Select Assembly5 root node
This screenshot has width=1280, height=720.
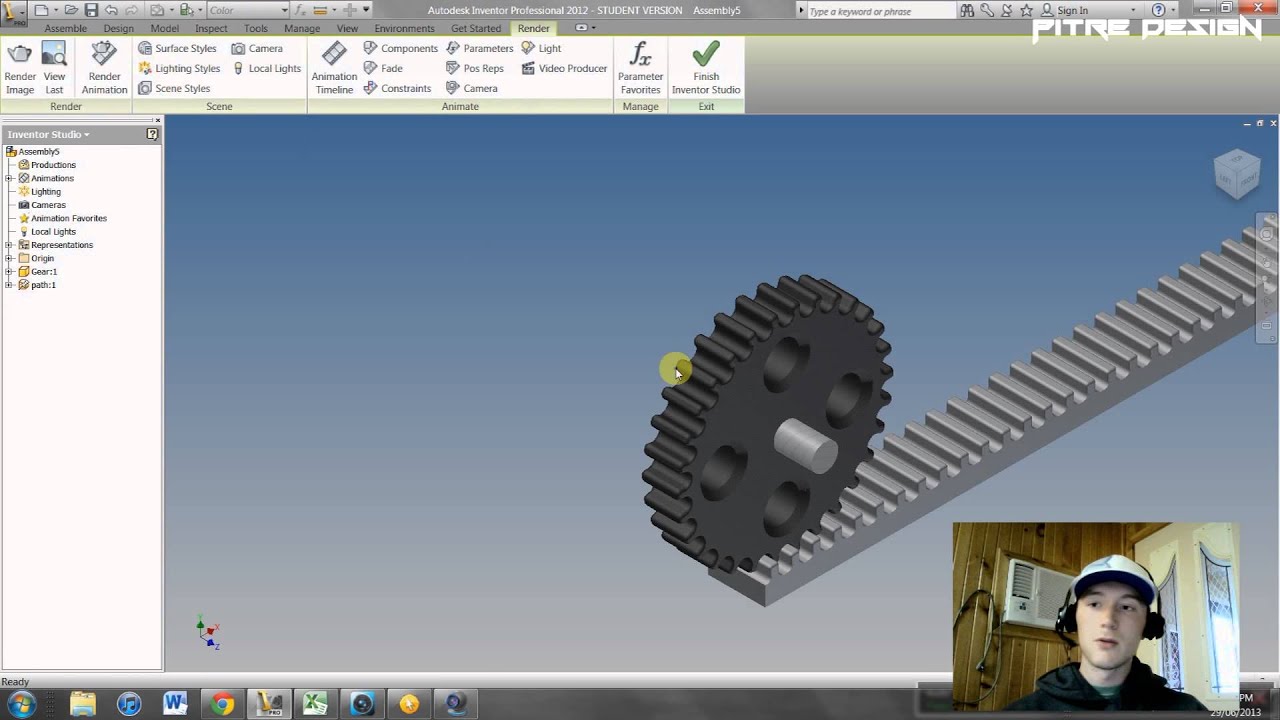[38, 151]
